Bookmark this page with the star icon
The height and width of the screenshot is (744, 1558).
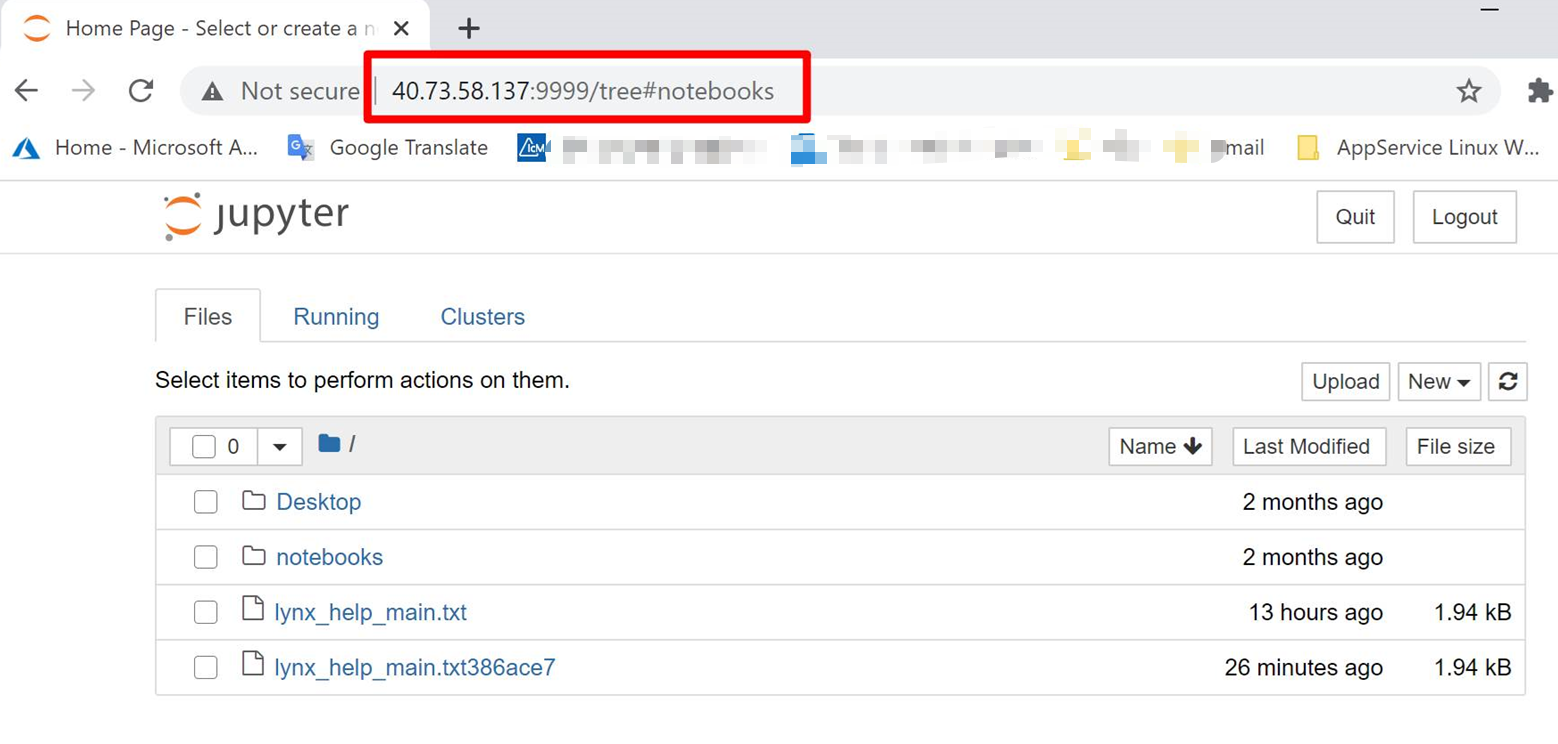click(1468, 92)
